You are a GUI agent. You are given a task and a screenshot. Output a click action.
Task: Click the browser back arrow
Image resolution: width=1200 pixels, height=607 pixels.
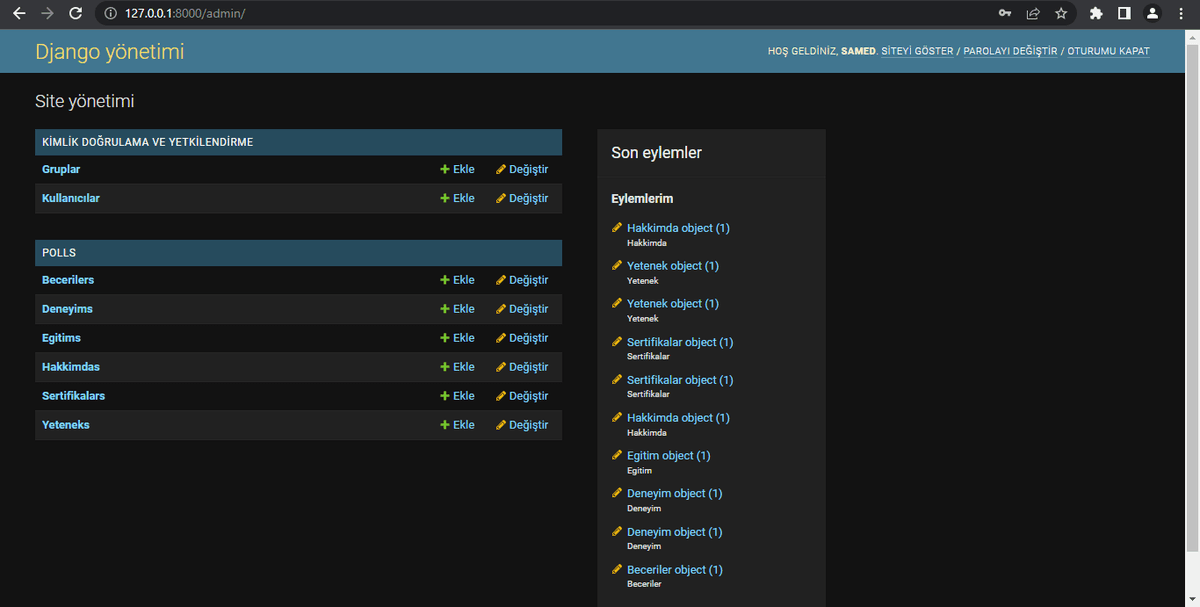click(18, 14)
